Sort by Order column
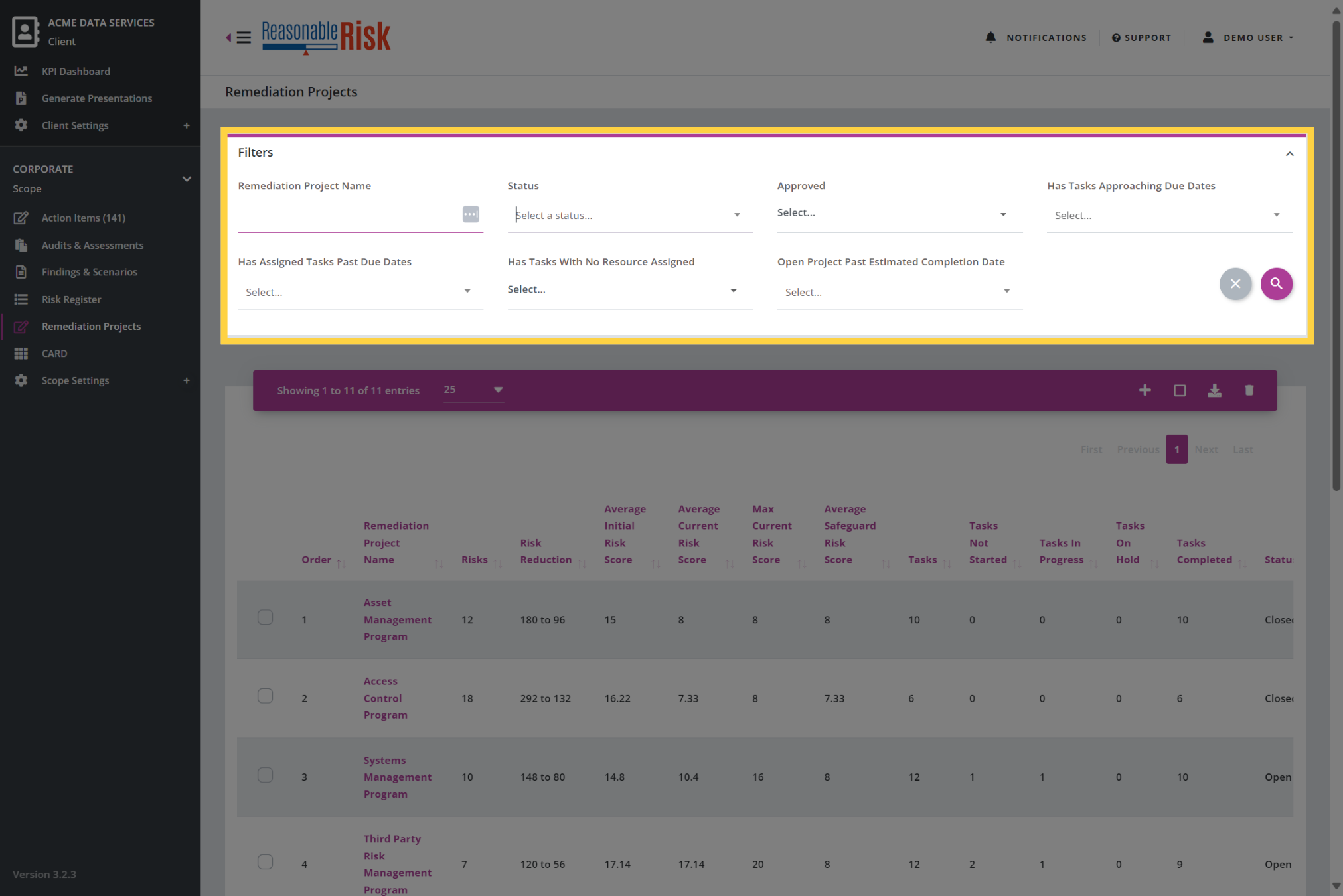1343x896 pixels. pyautogui.click(x=323, y=560)
